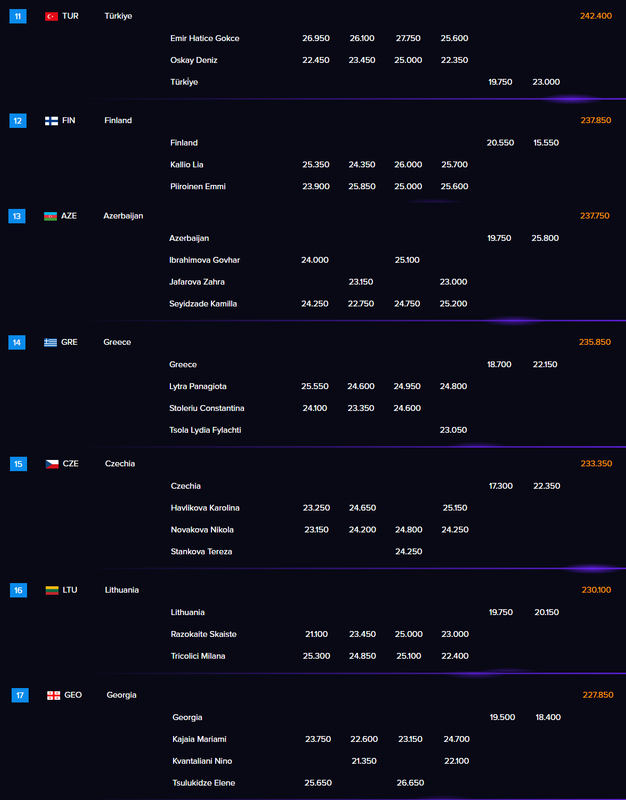Click Tsulukidze Elene score 26.650
This screenshot has width=626, height=800.
pos(410,783)
